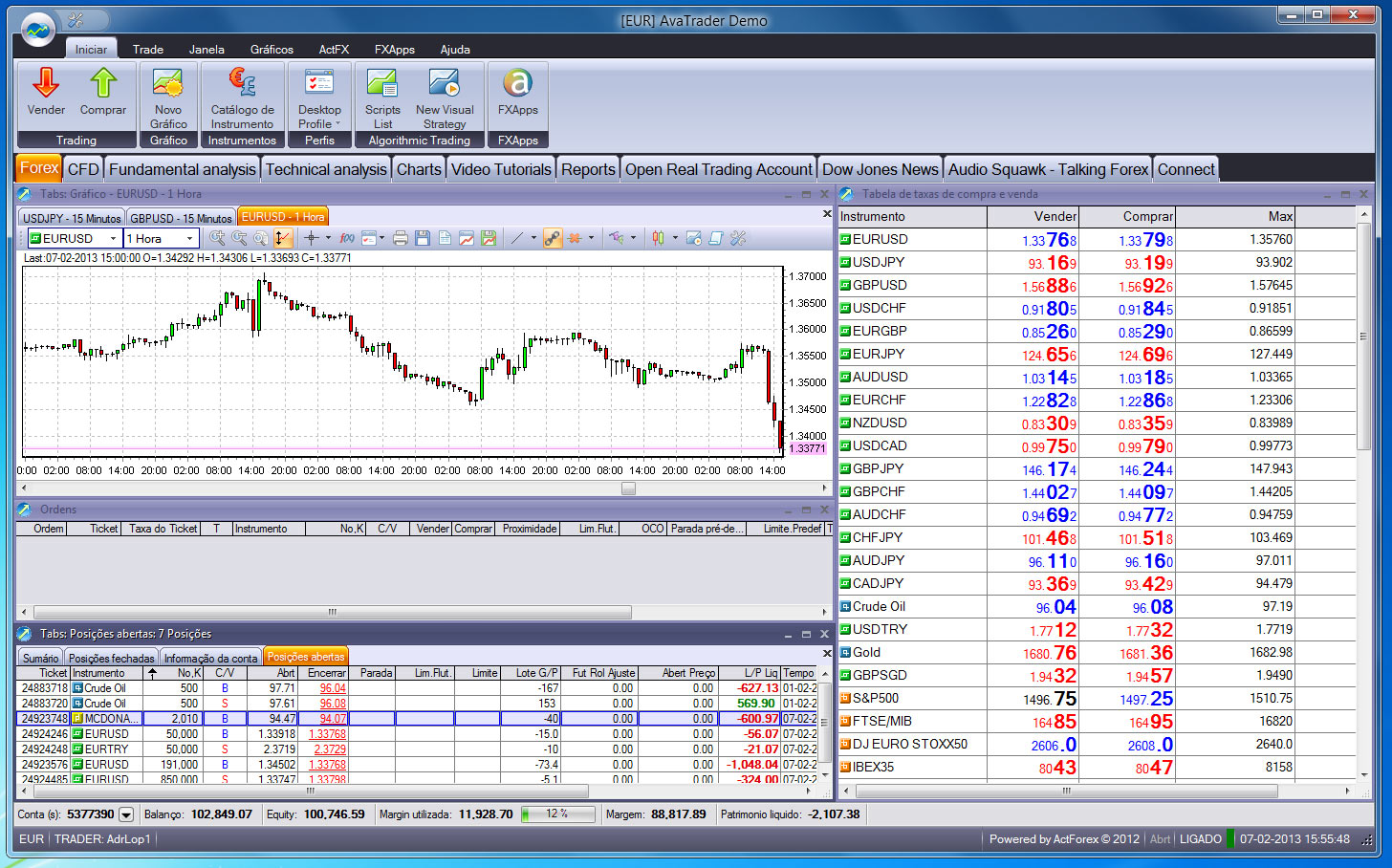Expand the chart template dropdown arrow
1392x868 pixels.
(381, 238)
